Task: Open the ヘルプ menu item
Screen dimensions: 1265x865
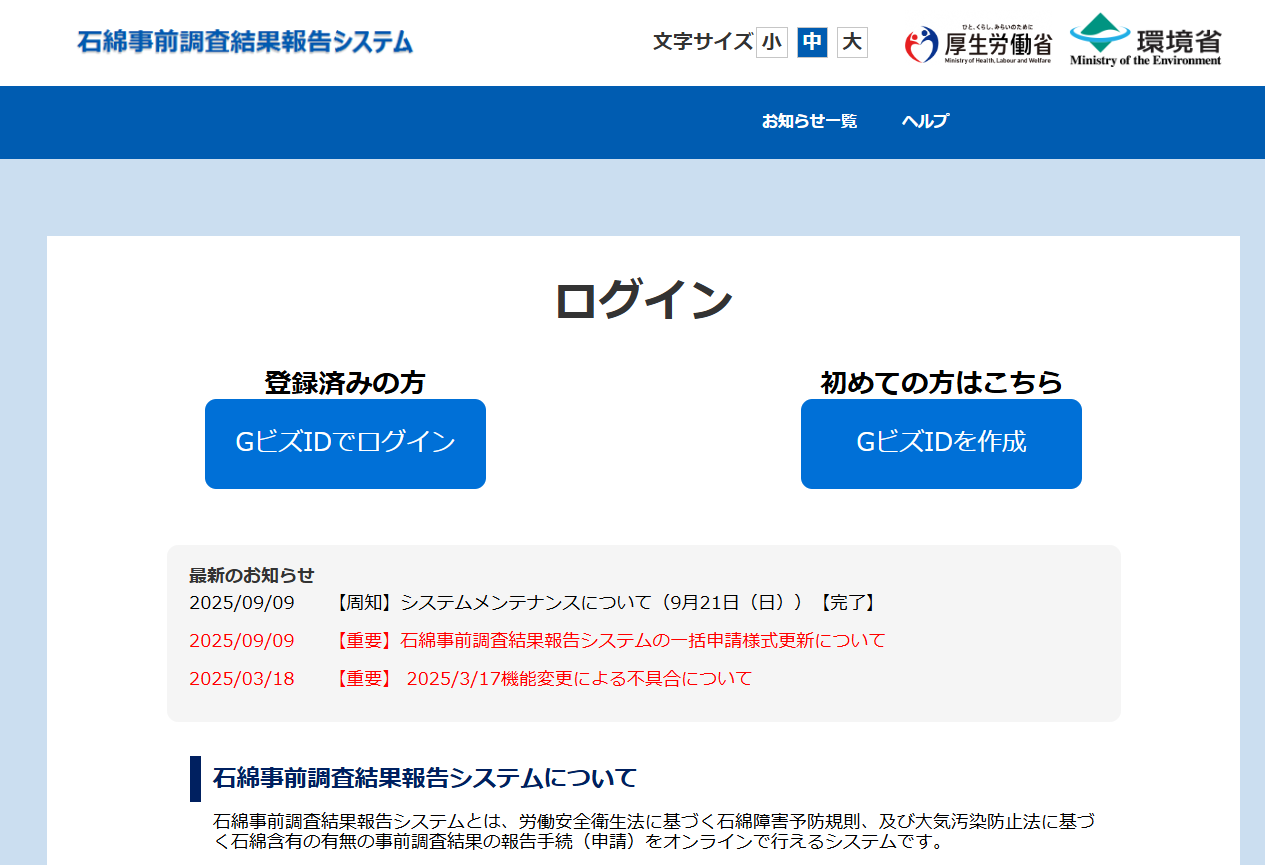Action: tap(925, 121)
